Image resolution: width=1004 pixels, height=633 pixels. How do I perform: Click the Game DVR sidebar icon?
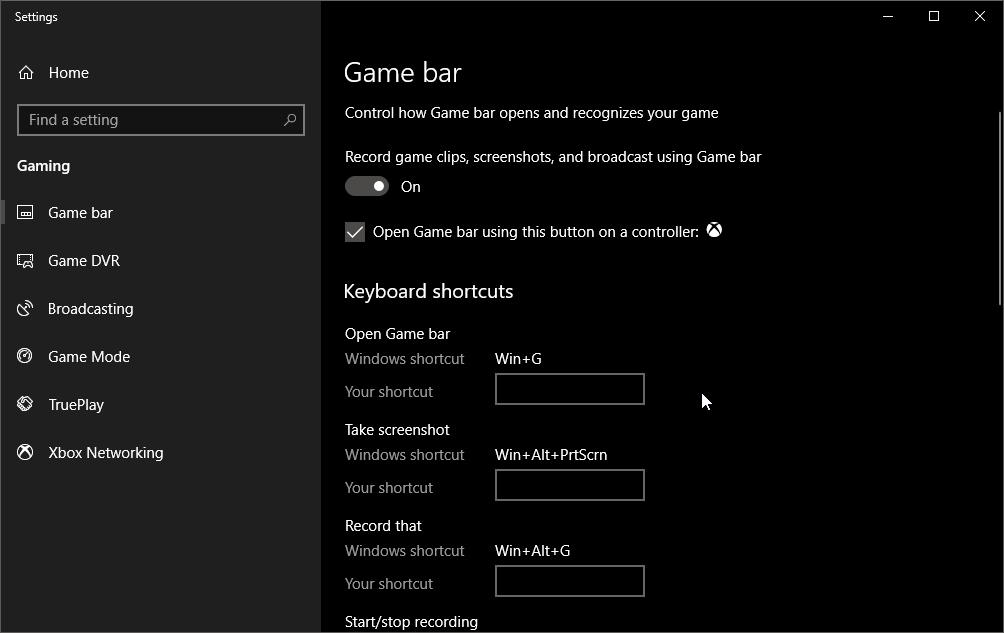coord(25,260)
